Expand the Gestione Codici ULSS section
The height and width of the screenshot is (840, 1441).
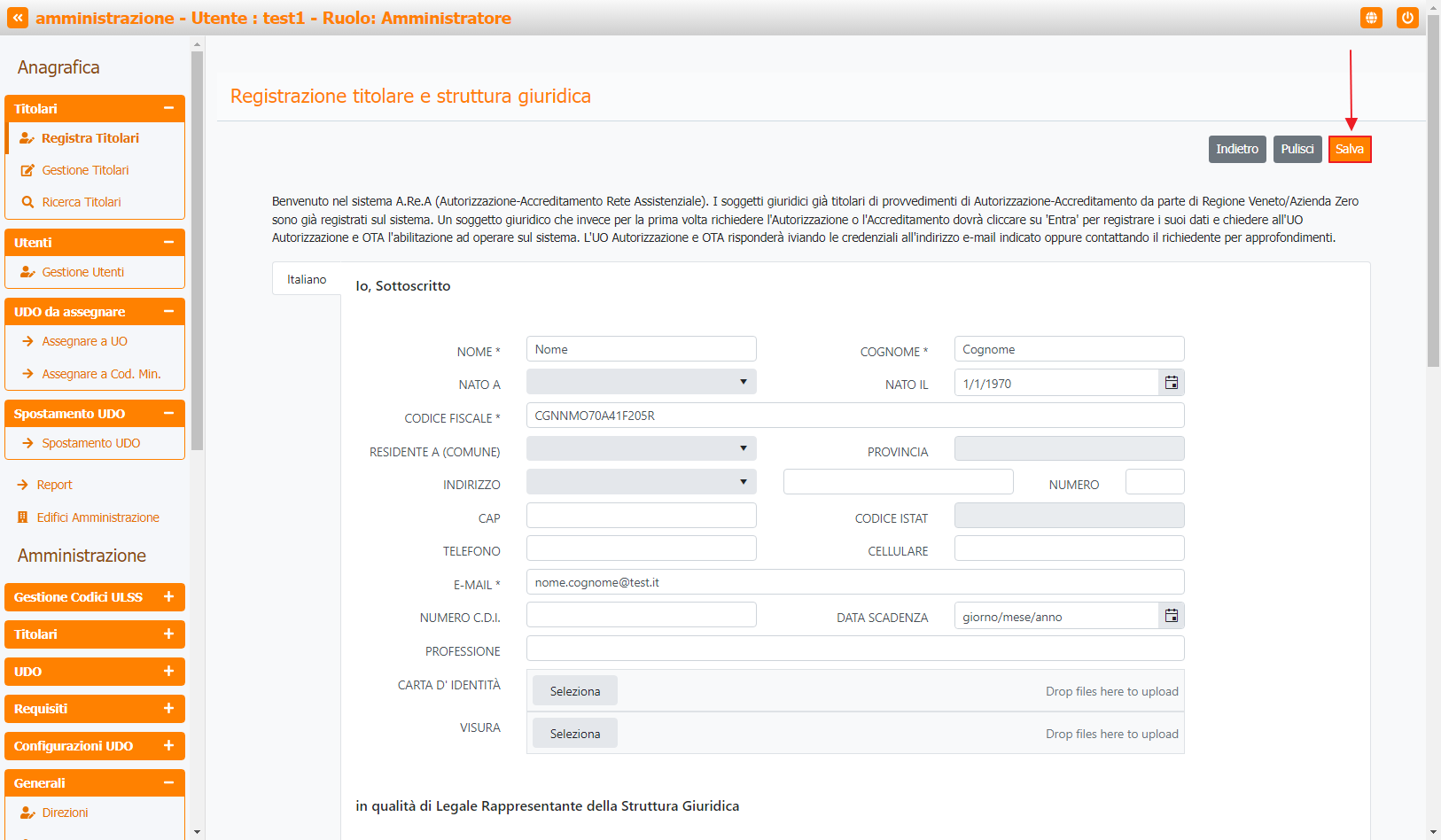coord(168,597)
